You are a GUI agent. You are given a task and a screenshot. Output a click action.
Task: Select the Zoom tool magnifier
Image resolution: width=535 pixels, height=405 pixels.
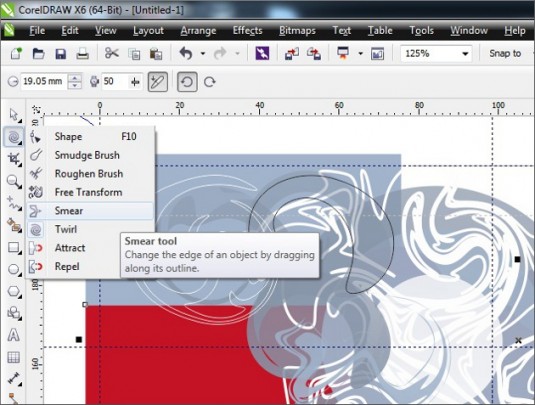pyautogui.click(x=14, y=182)
